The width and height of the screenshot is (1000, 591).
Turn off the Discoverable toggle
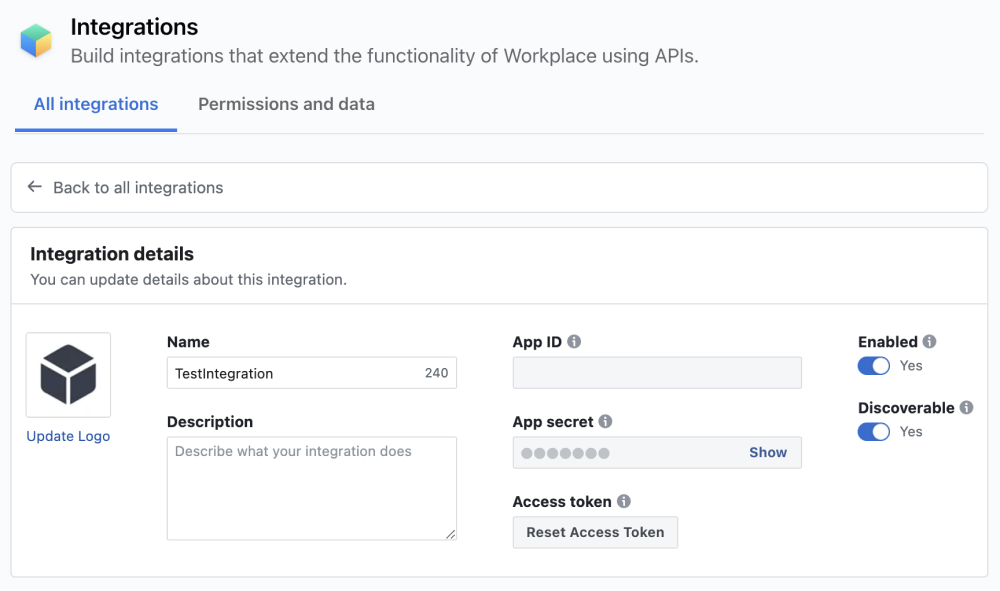click(873, 431)
